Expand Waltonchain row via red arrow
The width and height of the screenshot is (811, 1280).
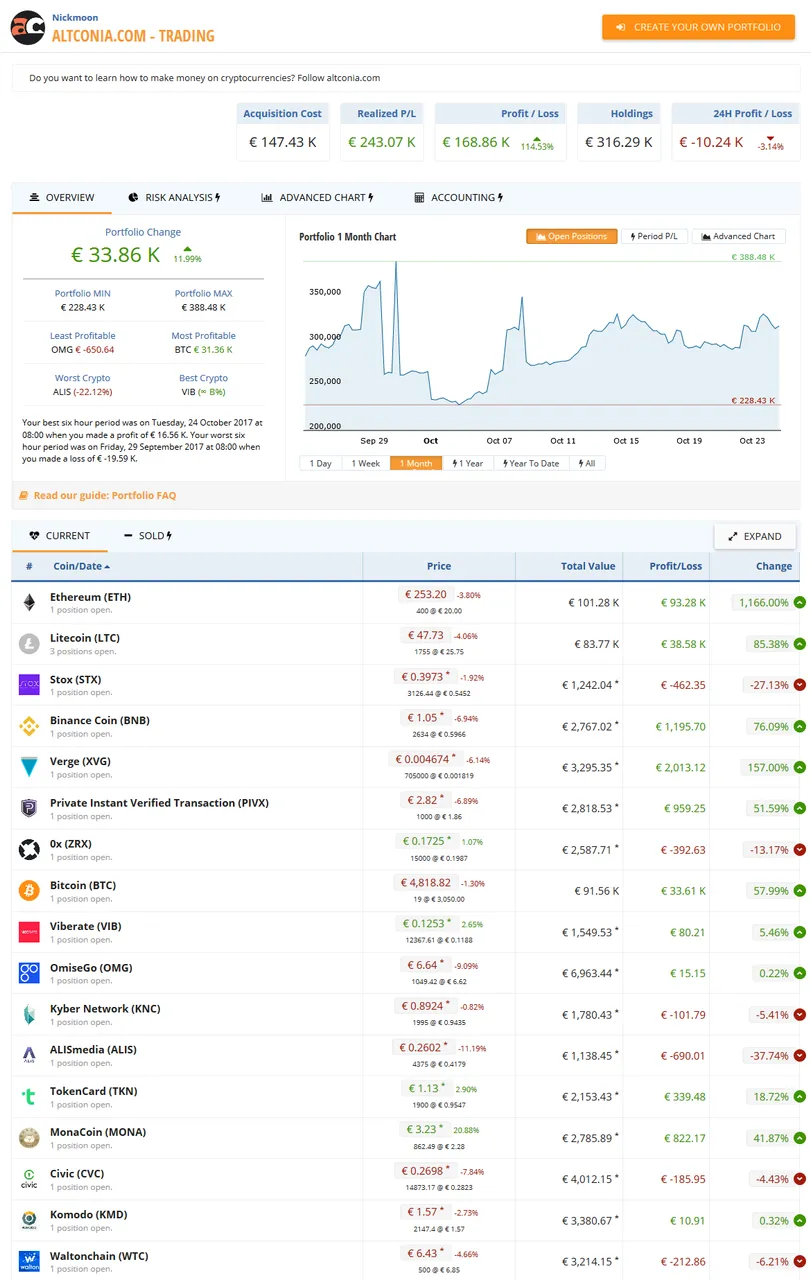(800, 1262)
